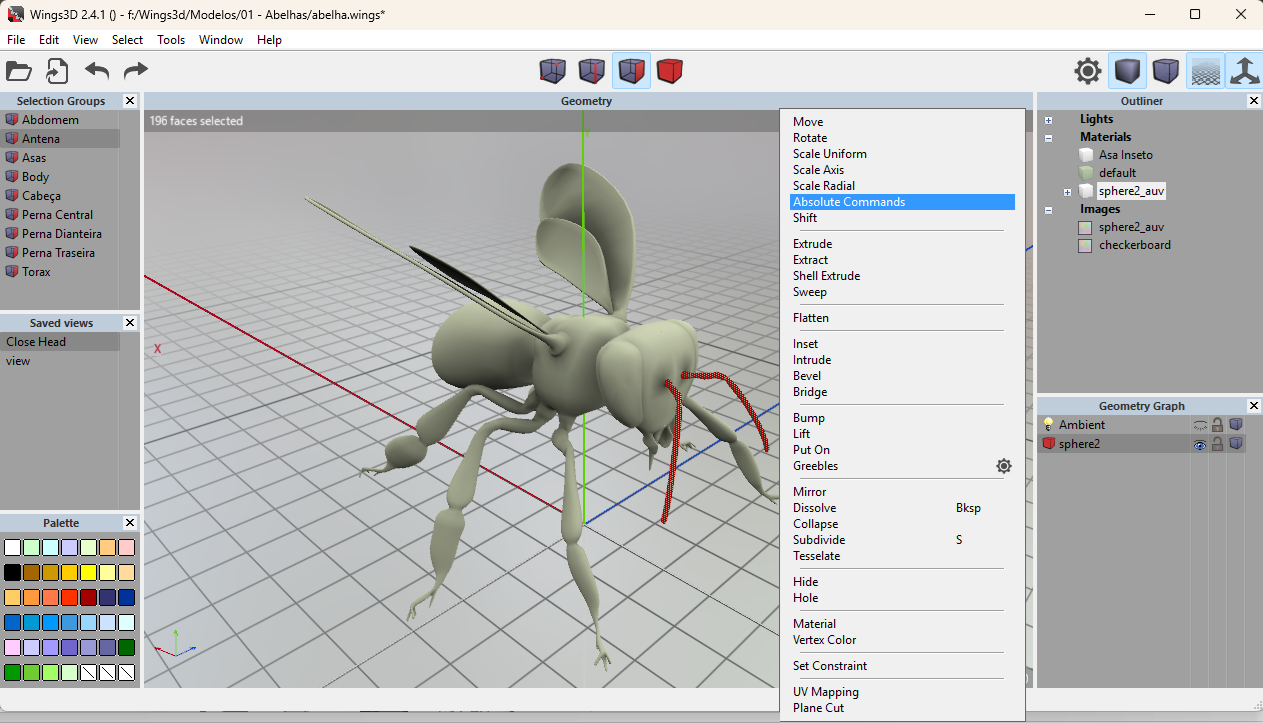Click the Open file folder icon

(x=19, y=71)
